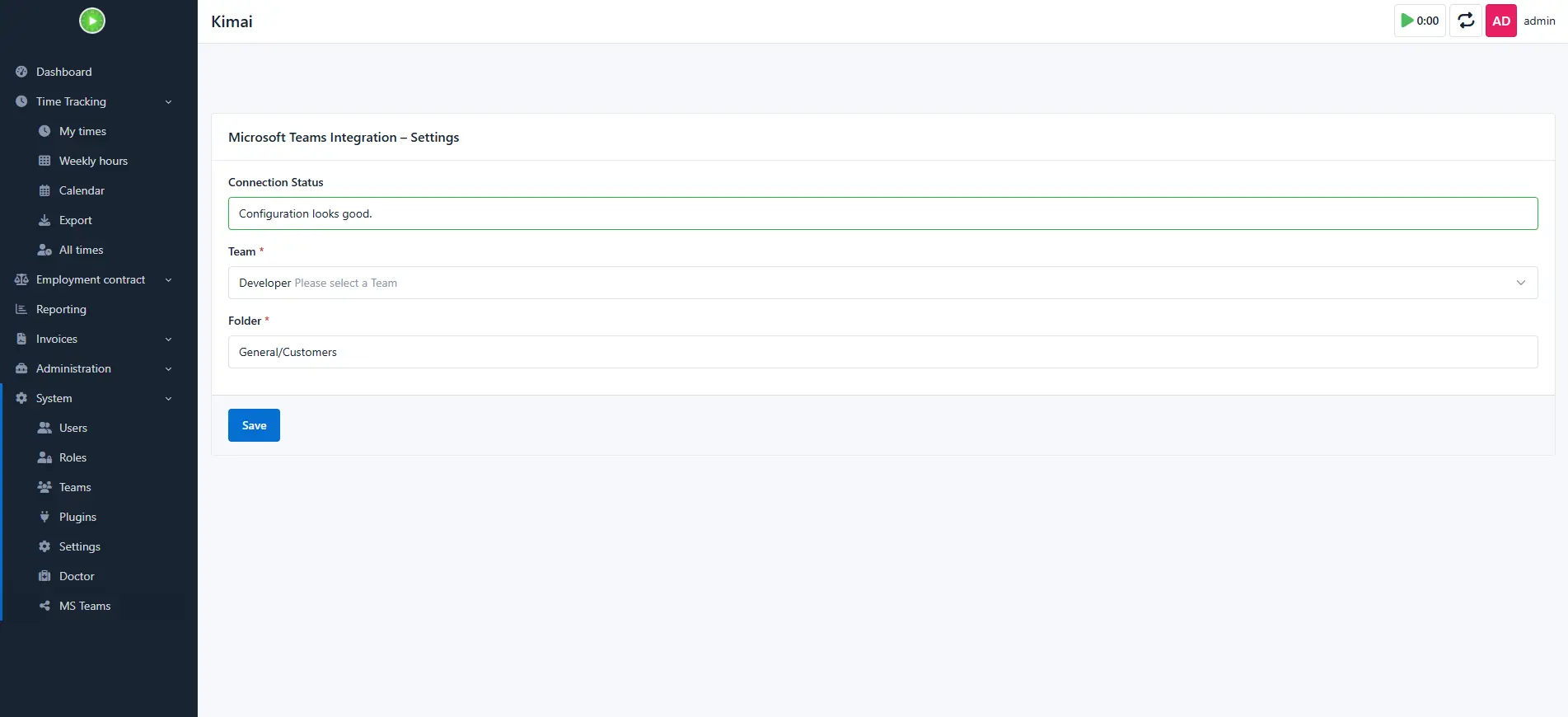Click the Team dropdown arrow
1568x717 pixels.
pyautogui.click(x=1520, y=283)
